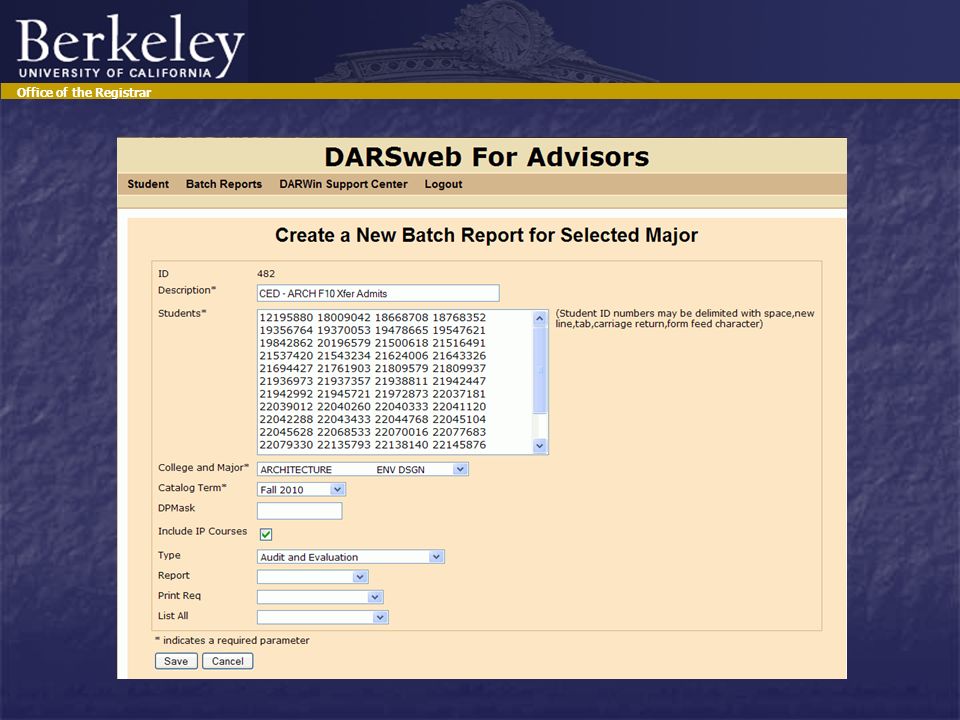Focus the DPMask input field
Viewport: 960px width, 720px height.
coord(299,511)
